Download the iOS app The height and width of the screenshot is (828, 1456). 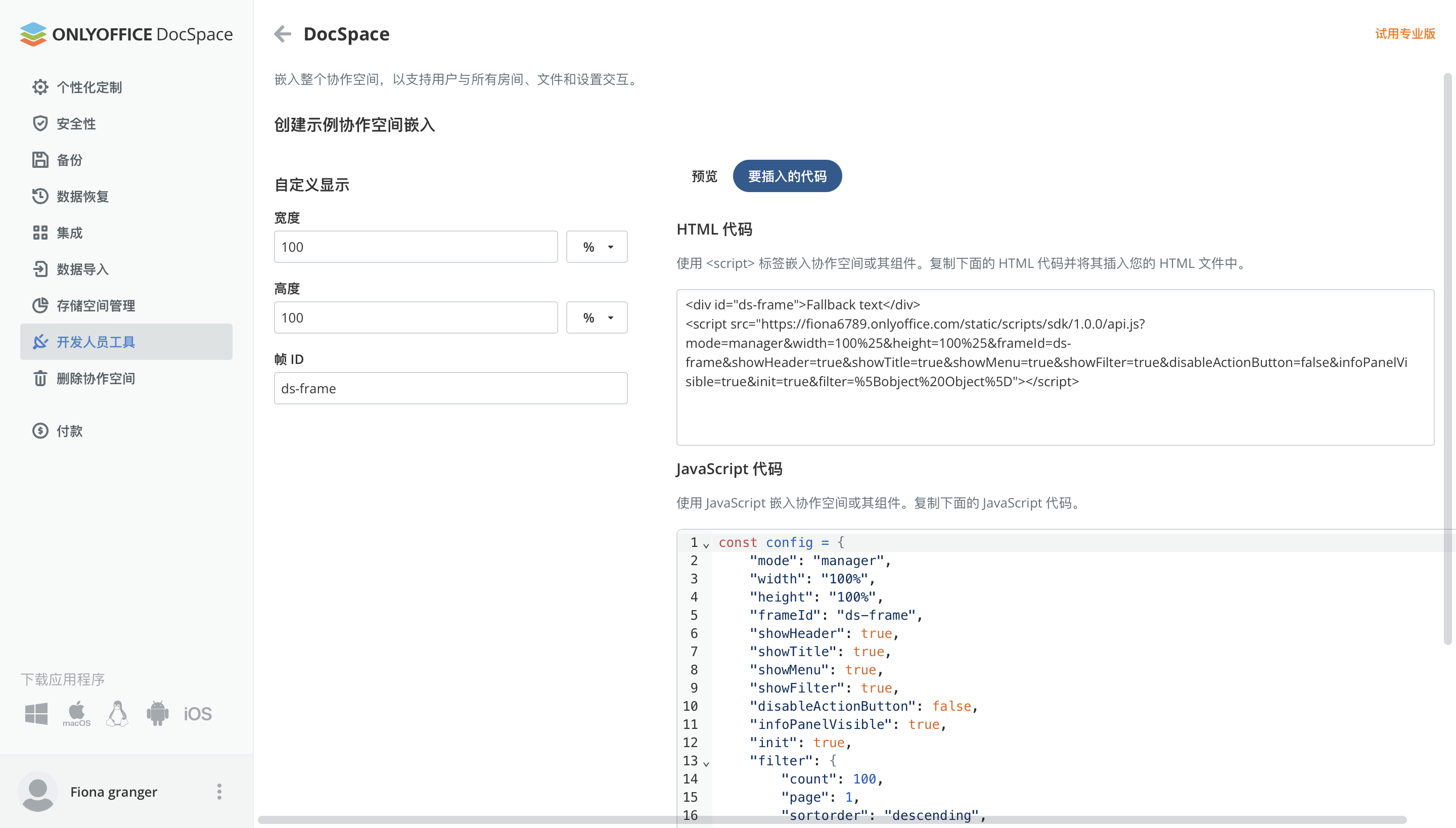coord(197,714)
